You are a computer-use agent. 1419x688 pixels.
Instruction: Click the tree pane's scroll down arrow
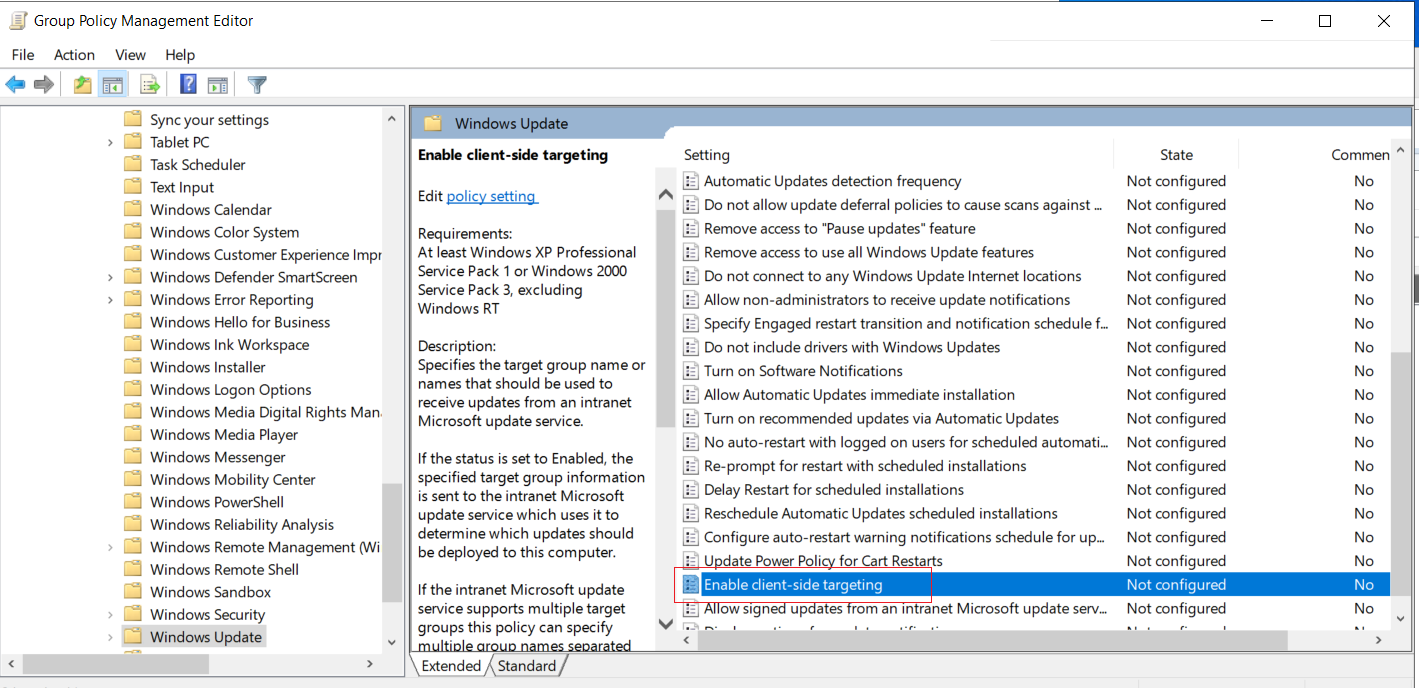[x=392, y=642]
